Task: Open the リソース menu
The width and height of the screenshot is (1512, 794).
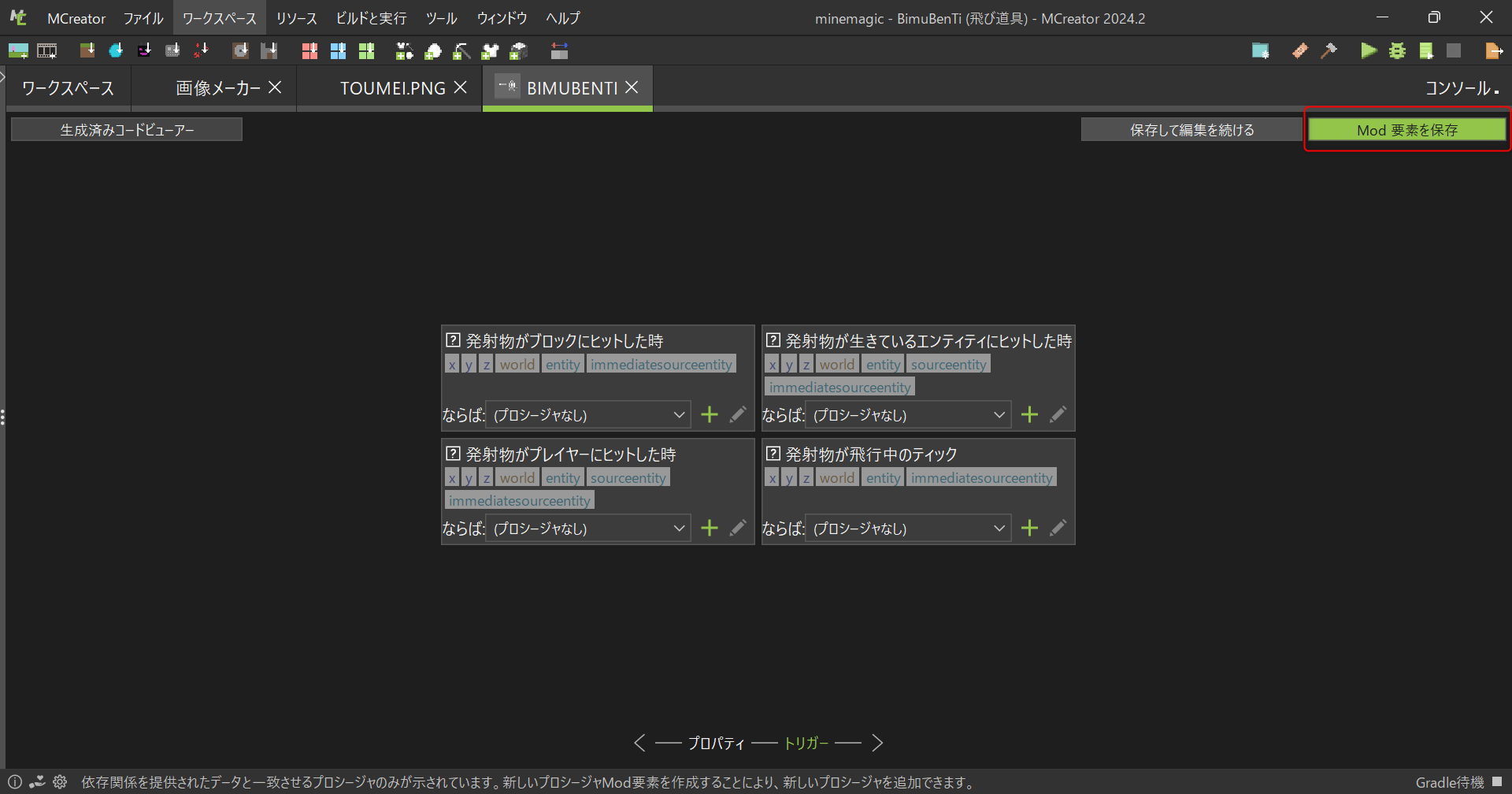Action: click(296, 18)
